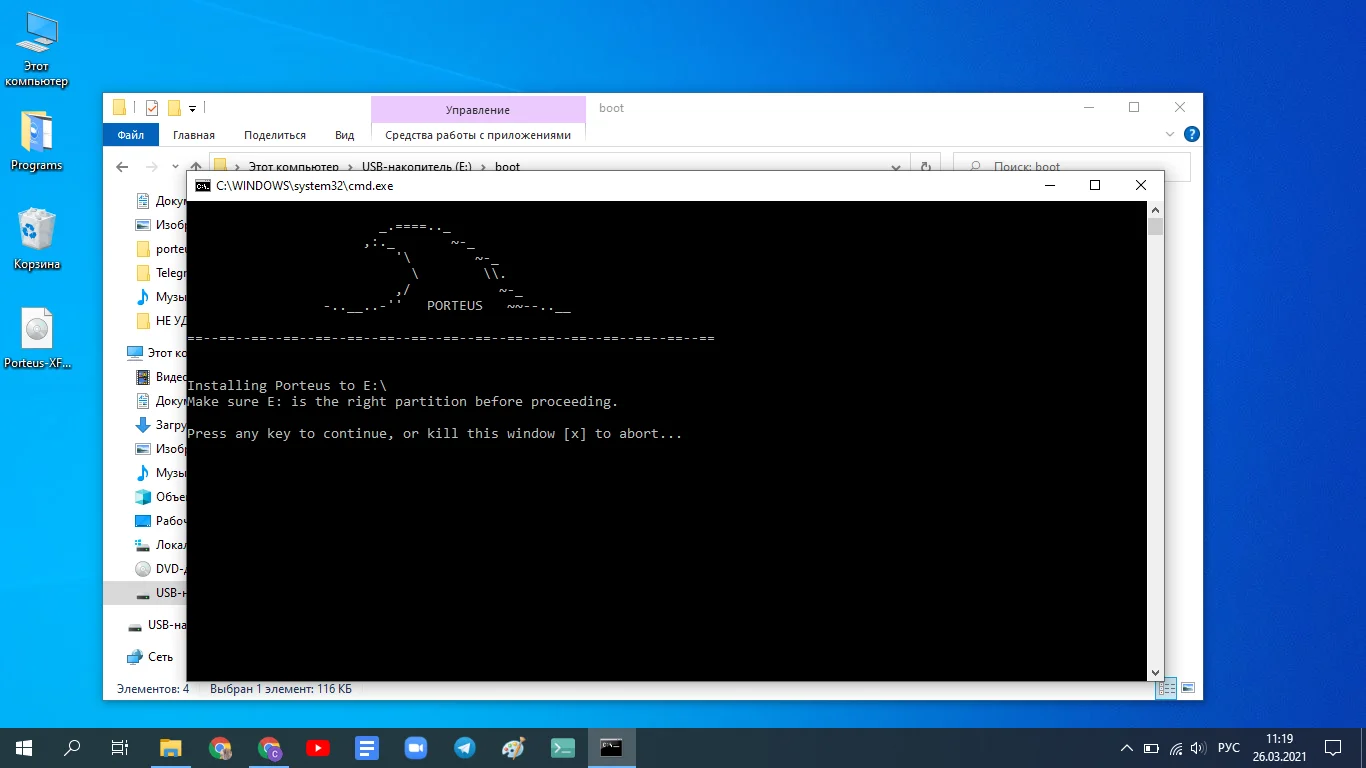Open the Этот компьютер desktop icon
1366x768 pixels.
(36, 50)
